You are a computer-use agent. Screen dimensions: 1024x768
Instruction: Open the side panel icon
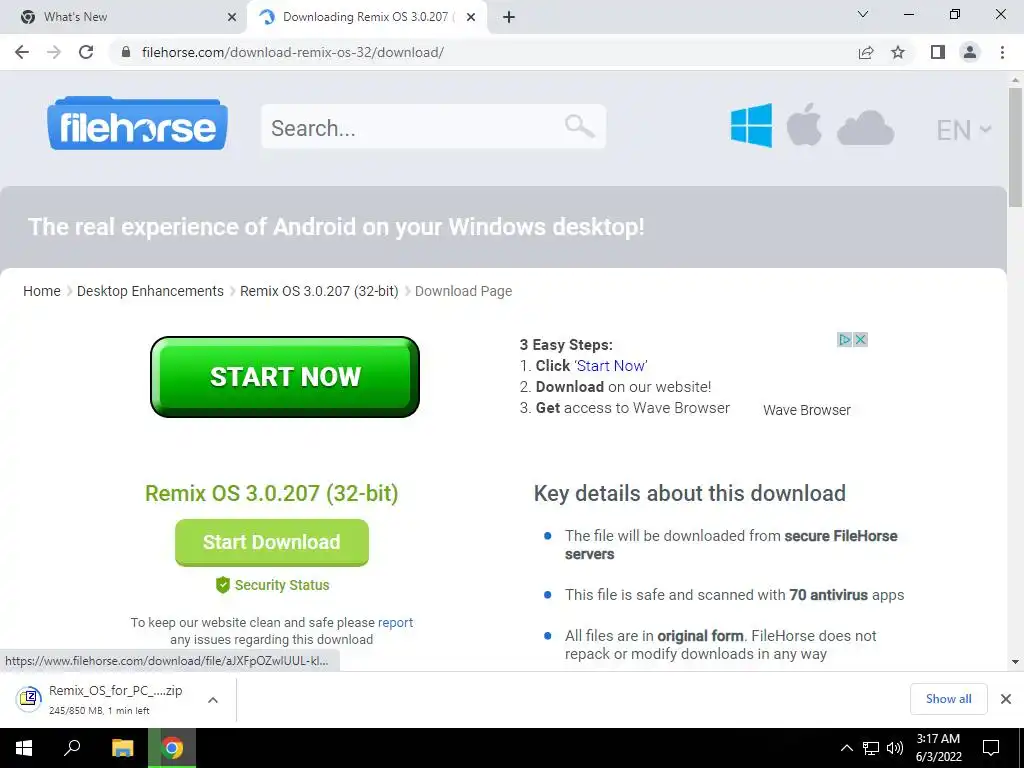pos(938,52)
